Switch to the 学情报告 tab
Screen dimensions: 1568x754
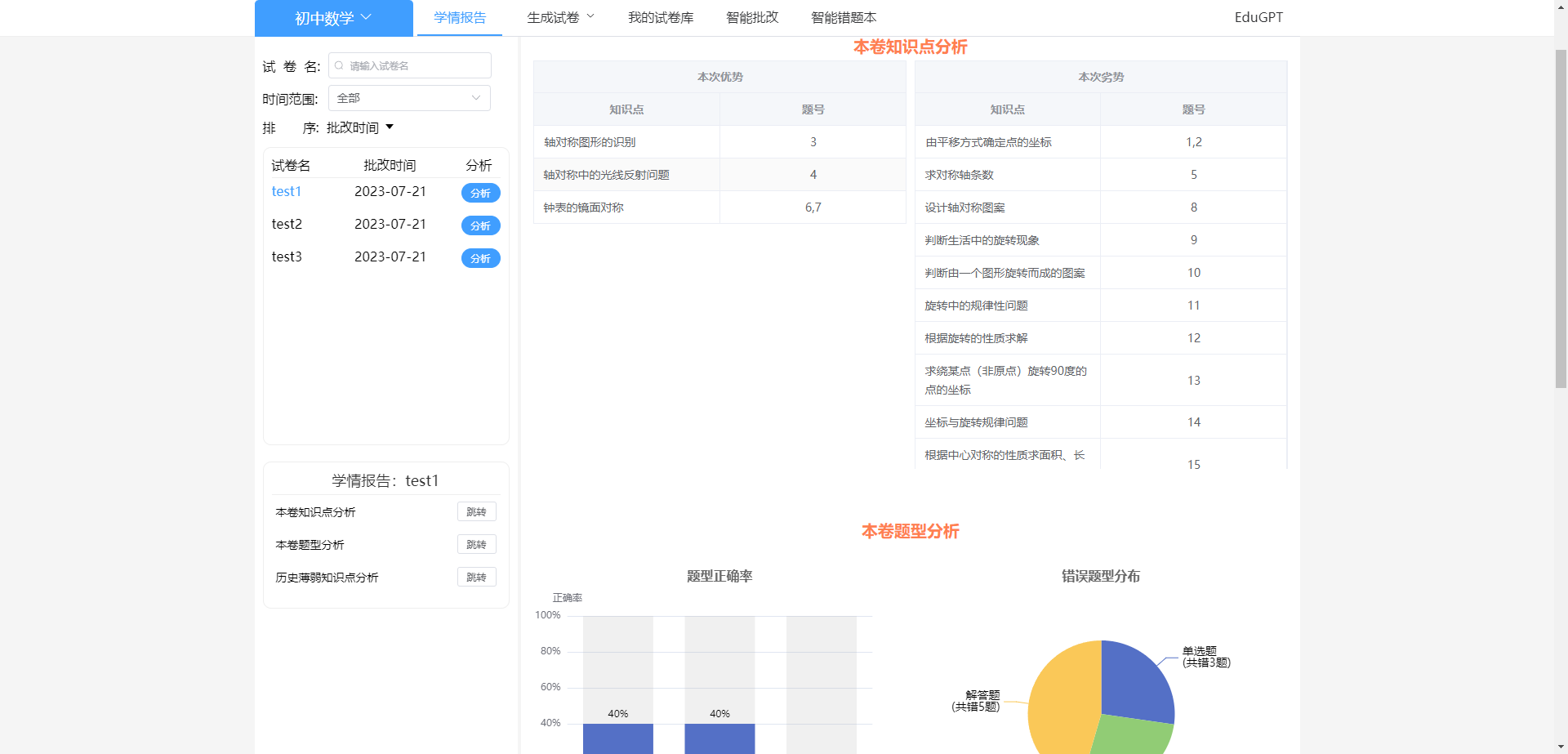point(460,18)
